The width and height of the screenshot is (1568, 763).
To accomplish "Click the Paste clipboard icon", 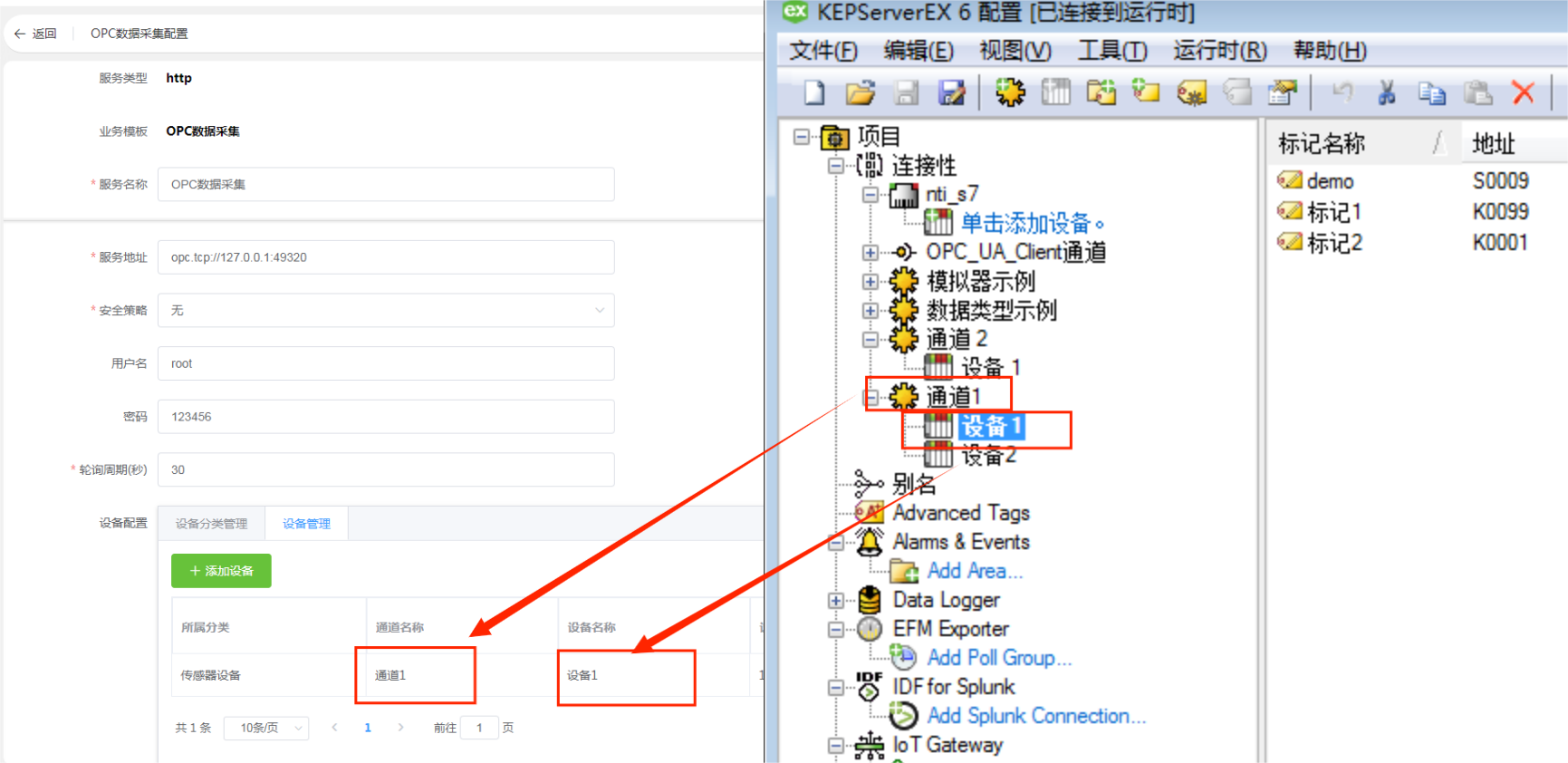I will click(x=1477, y=92).
